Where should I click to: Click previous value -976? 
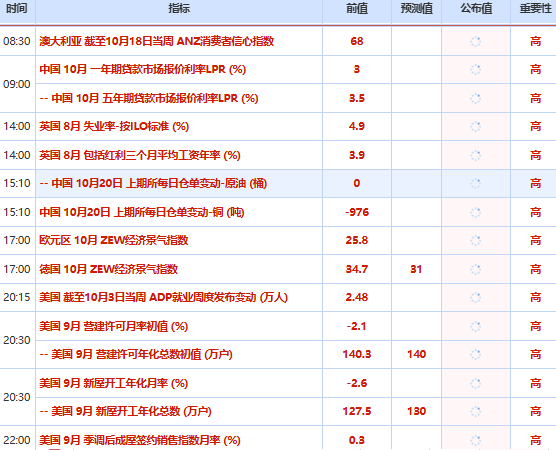coord(357,212)
